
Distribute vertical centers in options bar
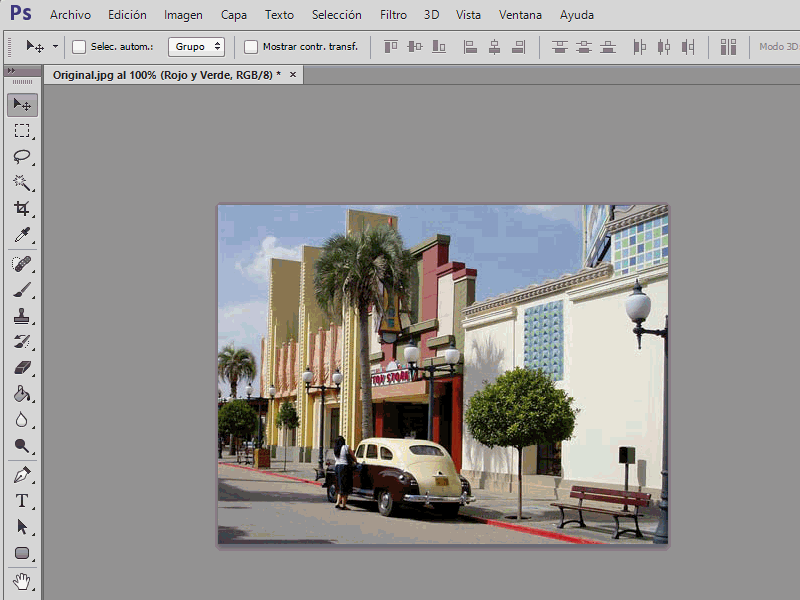(584, 47)
